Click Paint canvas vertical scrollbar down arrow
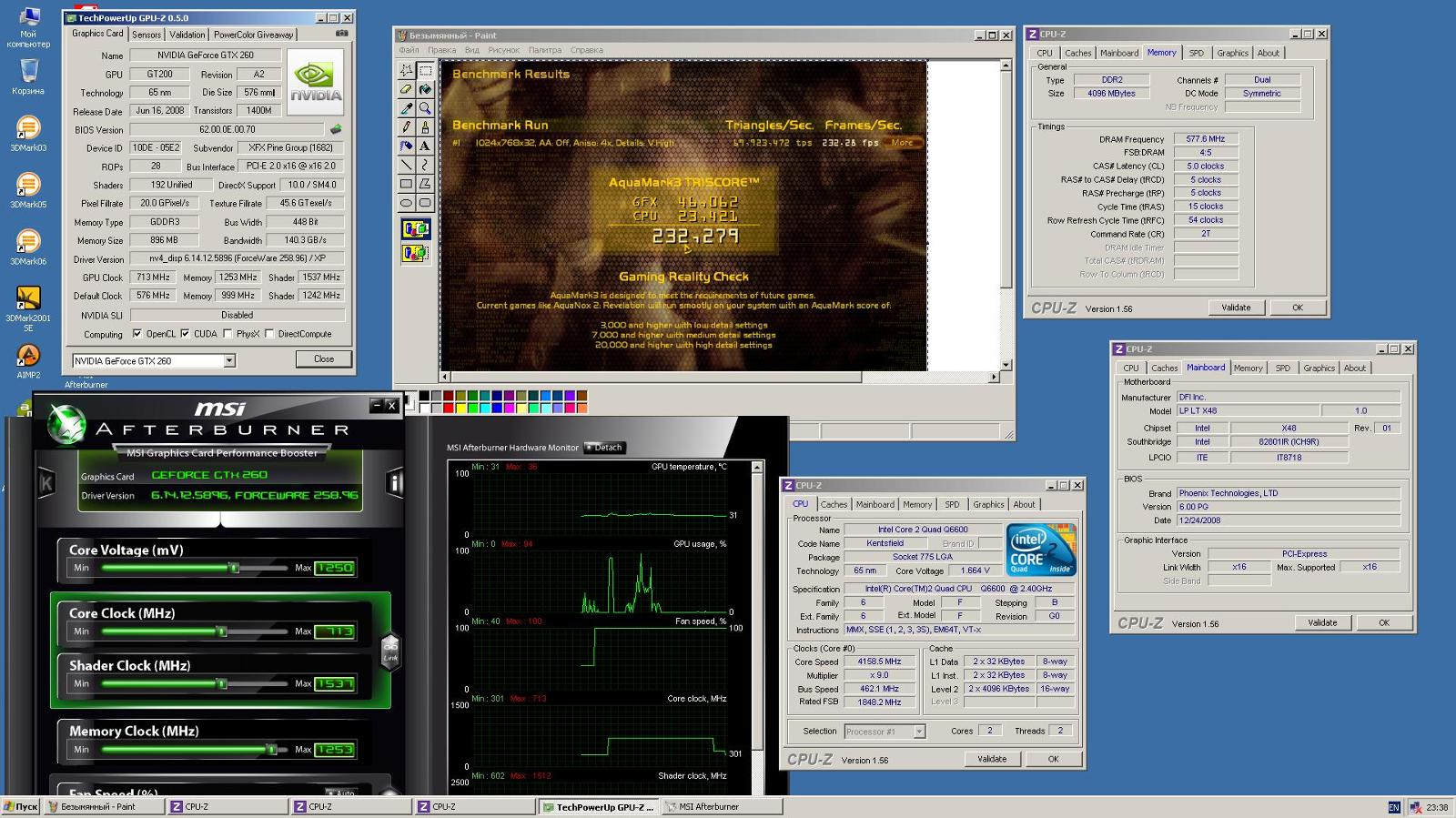 [x=1006, y=365]
